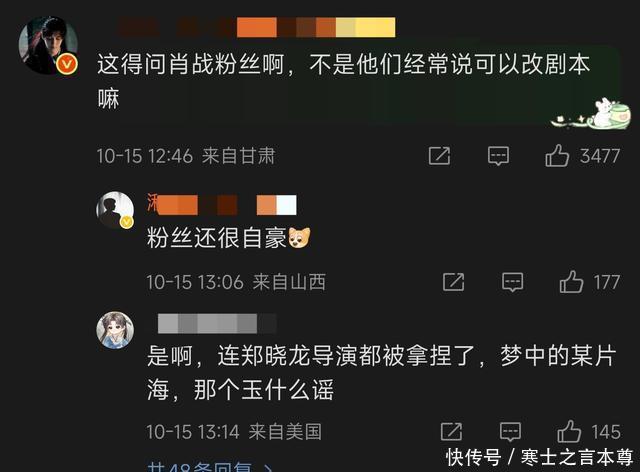This screenshot has width=640, height=472.
Task: Open reply box for 山西 comment
Action: [x=513, y=282]
